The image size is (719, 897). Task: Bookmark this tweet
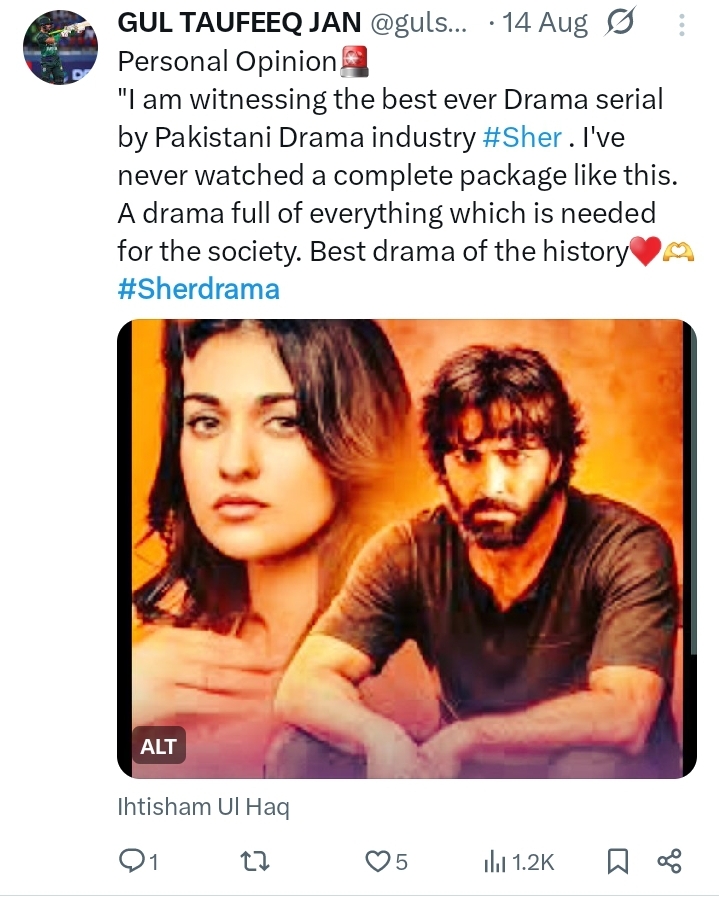(x=618, y=861)
